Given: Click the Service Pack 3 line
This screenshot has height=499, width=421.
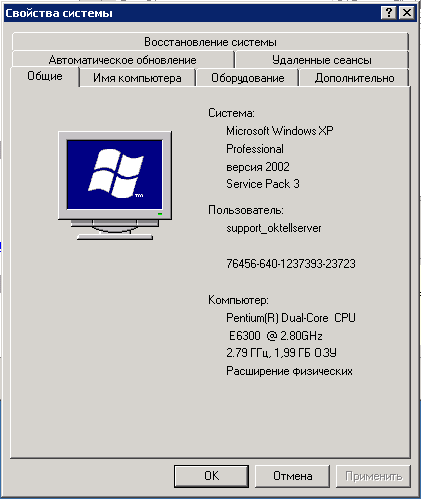Looking at the screenshot, I should coord(263,184).
